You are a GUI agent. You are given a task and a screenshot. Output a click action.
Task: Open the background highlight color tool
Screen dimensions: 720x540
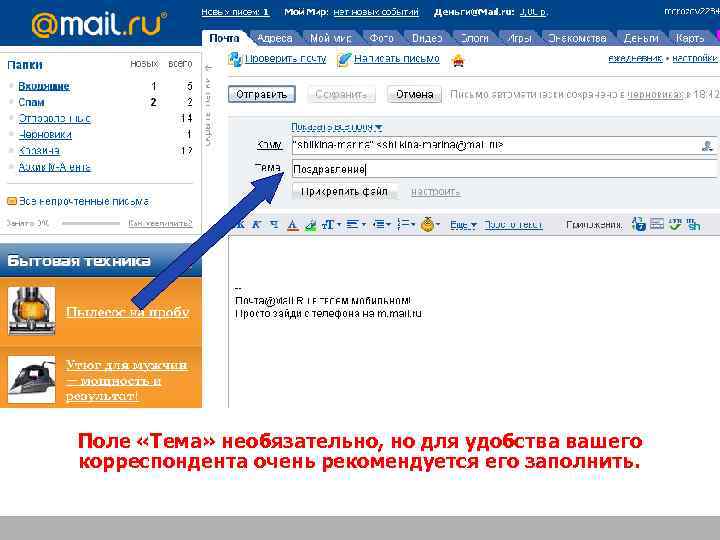tap(310, 225)
